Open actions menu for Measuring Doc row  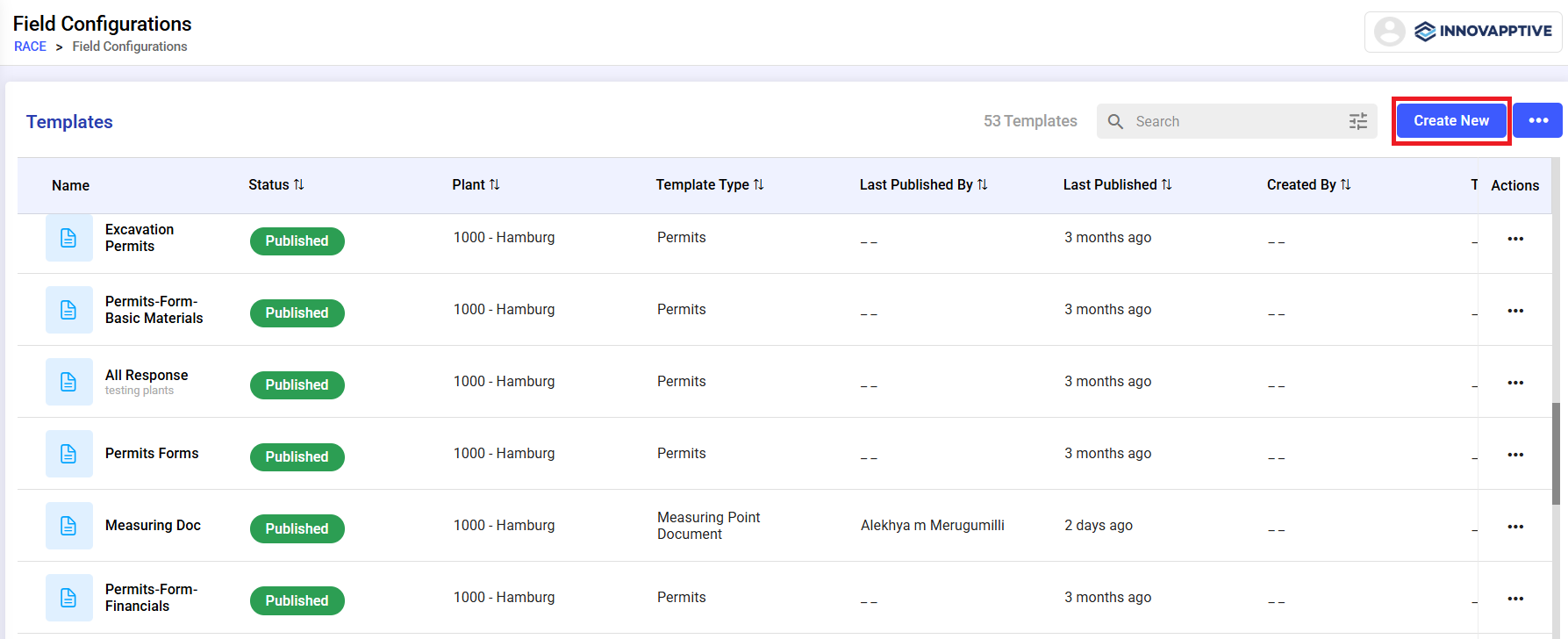pos(1514,527)
